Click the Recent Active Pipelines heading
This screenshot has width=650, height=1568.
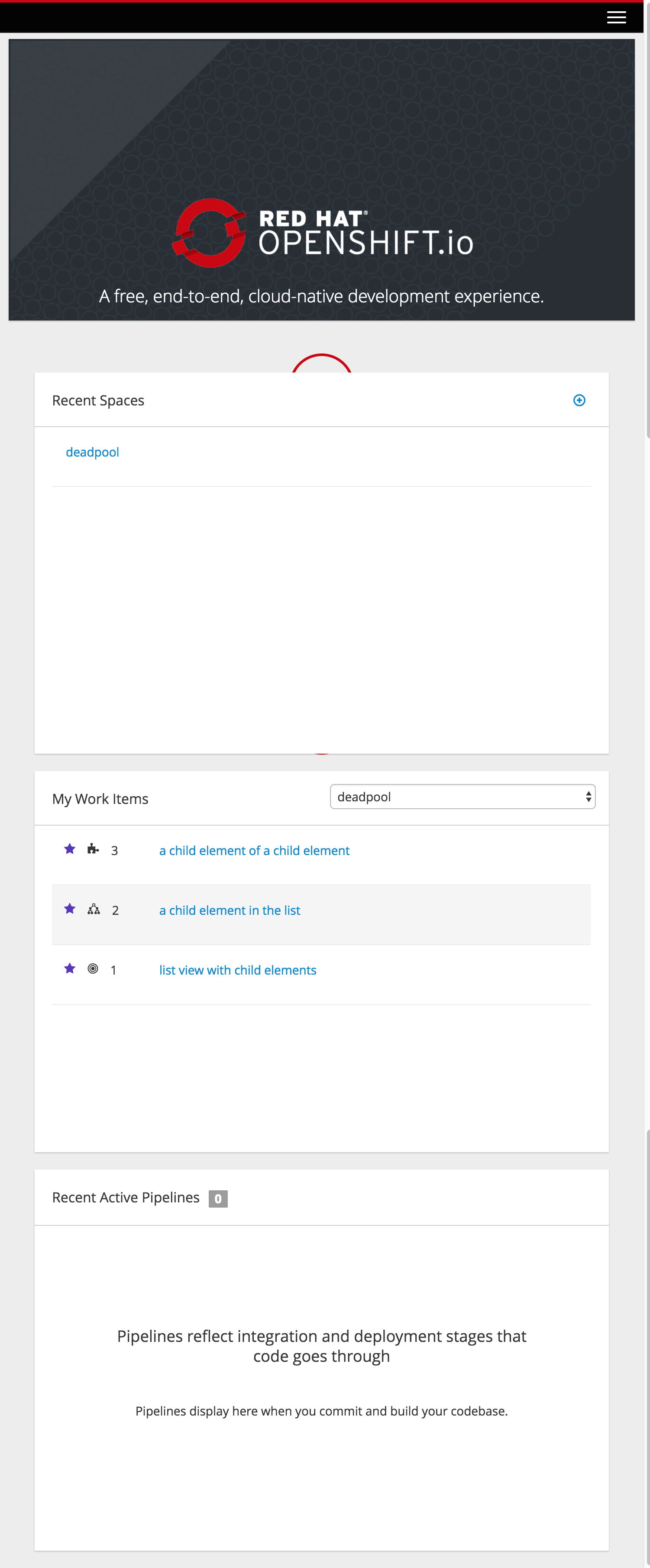tap(126, 1197)
